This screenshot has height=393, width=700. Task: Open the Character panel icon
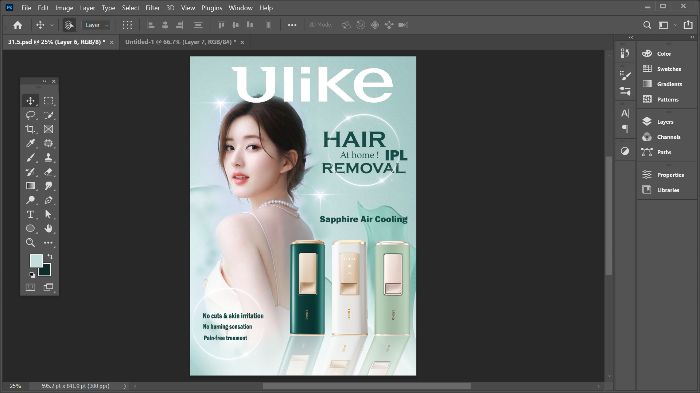(x=625, y=113)
